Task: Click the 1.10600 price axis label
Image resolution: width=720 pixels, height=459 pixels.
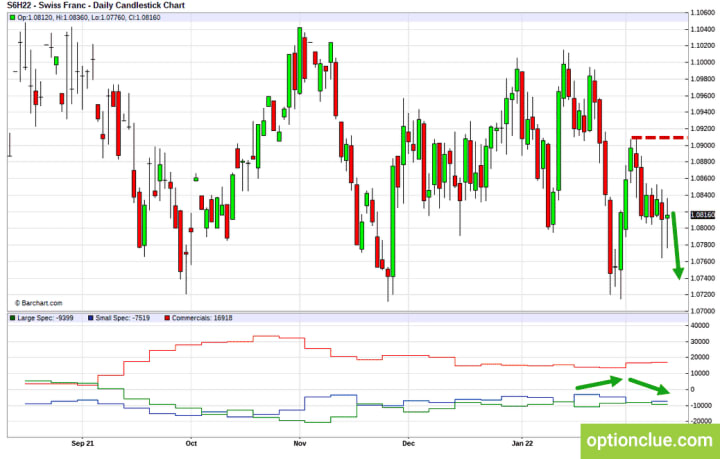Action: coord(703,13)
